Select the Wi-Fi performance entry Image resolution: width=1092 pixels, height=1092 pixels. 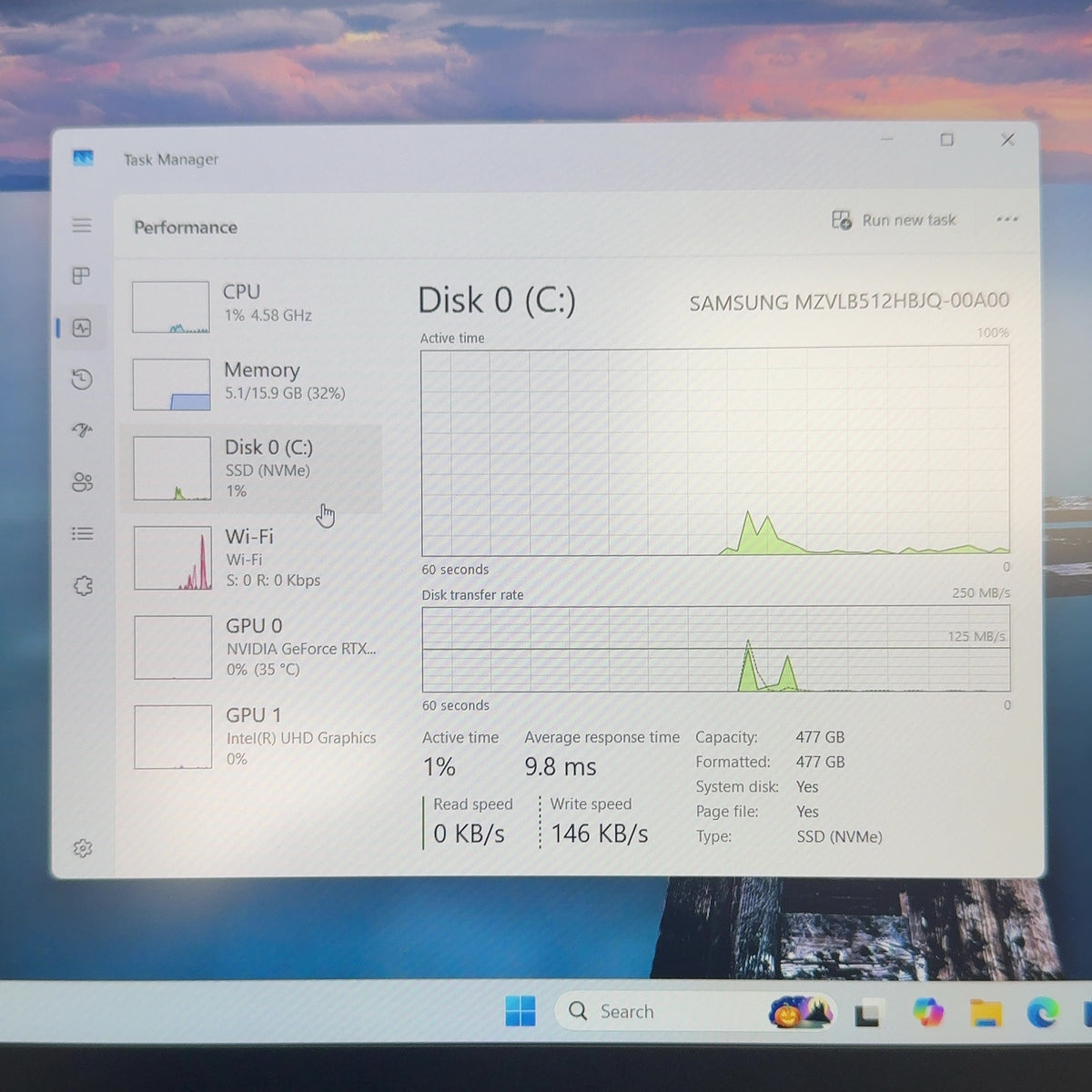tap(254, 558)
